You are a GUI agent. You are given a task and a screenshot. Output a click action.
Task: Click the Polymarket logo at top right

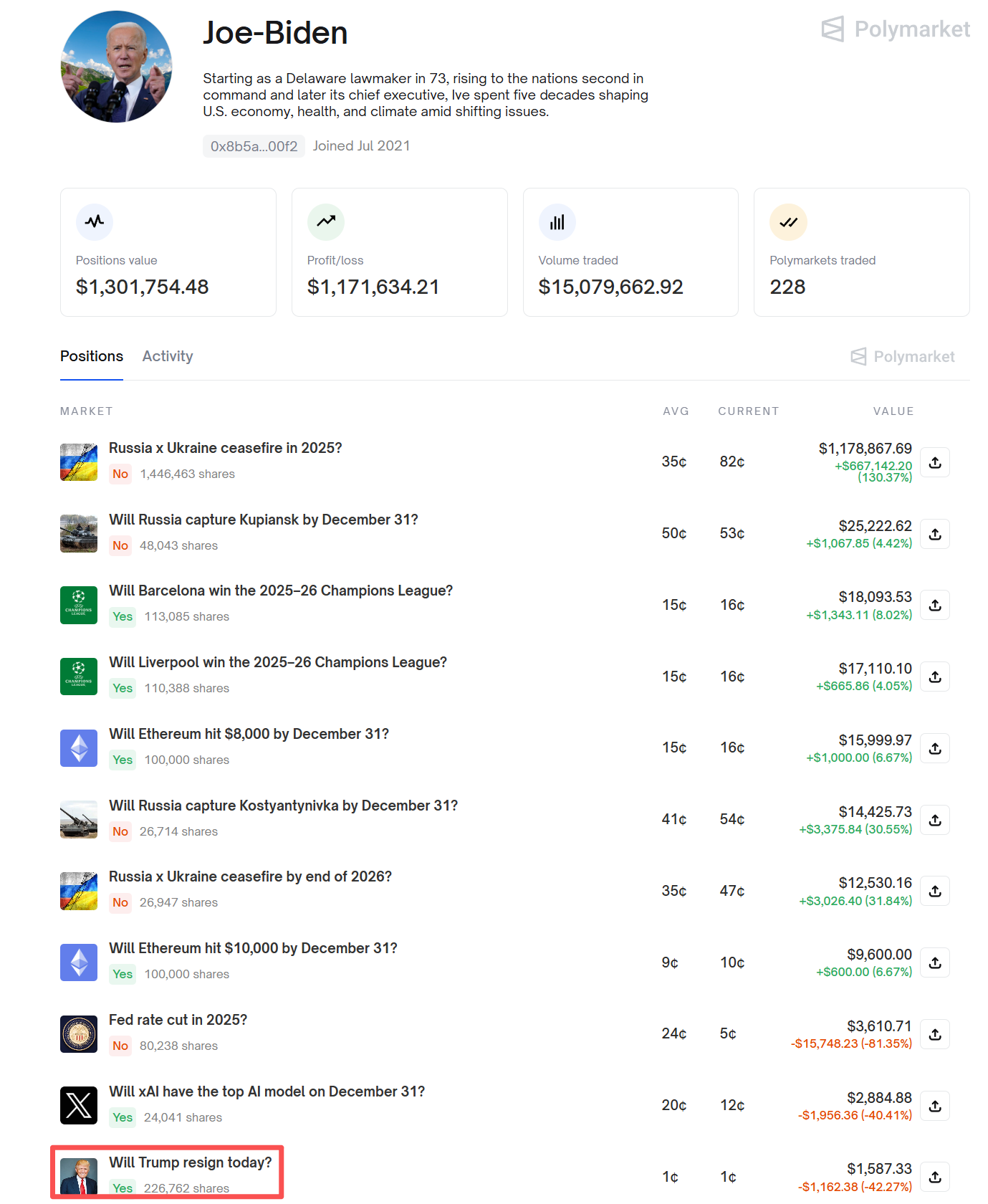[896, 29]
